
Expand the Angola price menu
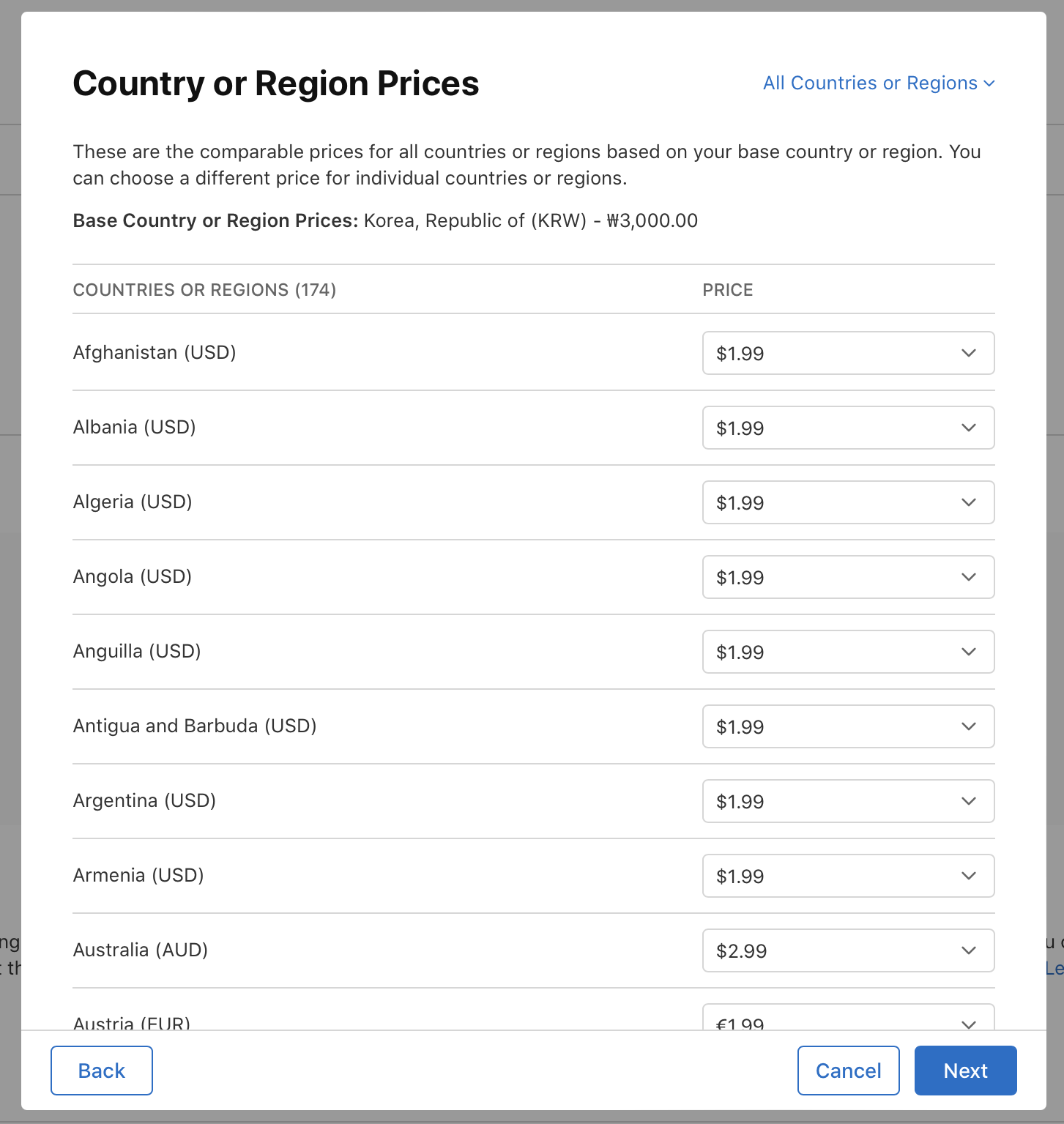pos(847,577)
